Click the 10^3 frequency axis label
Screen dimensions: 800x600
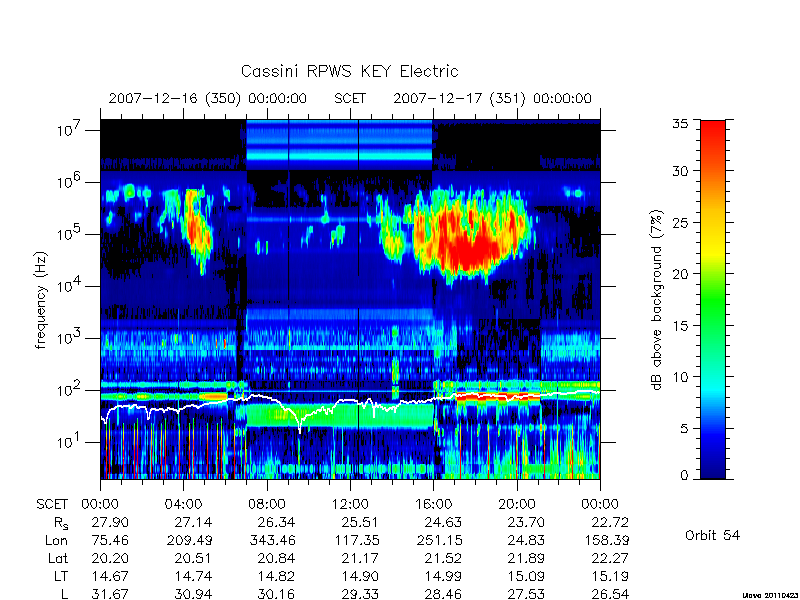pos(69,337)
